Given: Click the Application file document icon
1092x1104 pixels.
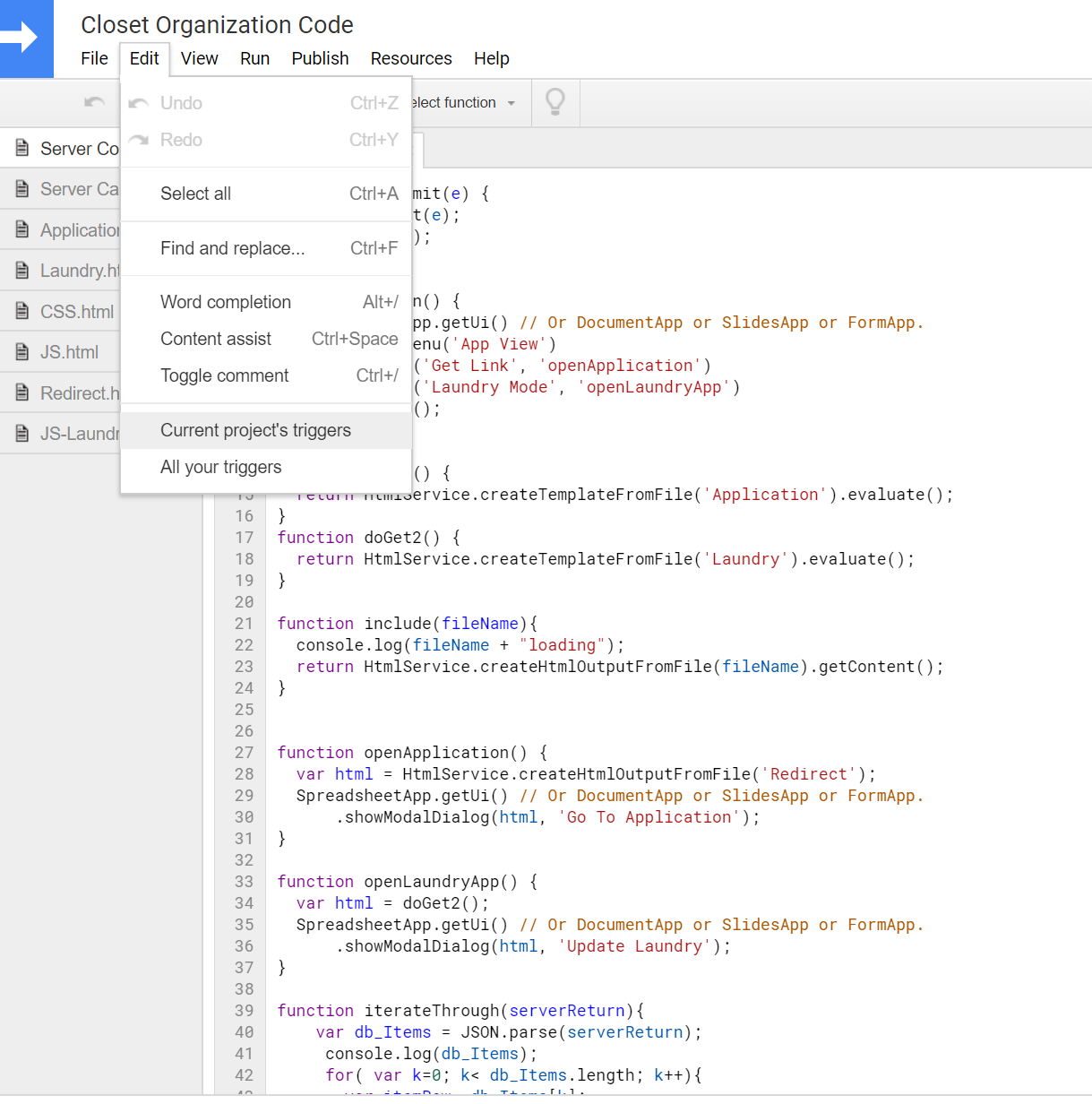Looking at the screenshot, I should pos(22,230).
